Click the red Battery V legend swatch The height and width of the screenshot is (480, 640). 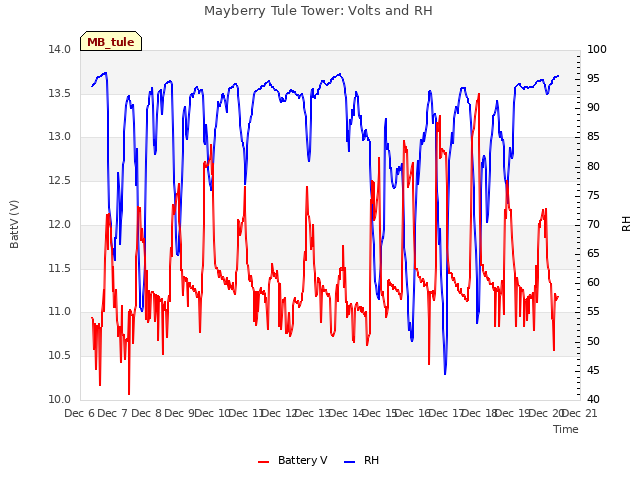pyautogui.click(x=264, y=462)
